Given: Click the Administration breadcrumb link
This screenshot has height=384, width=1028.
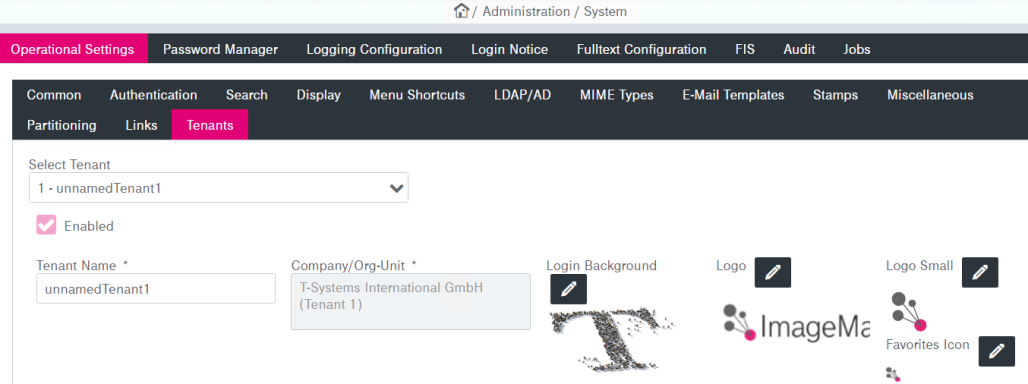Looking at the screenshot, I should coord(526,11).
